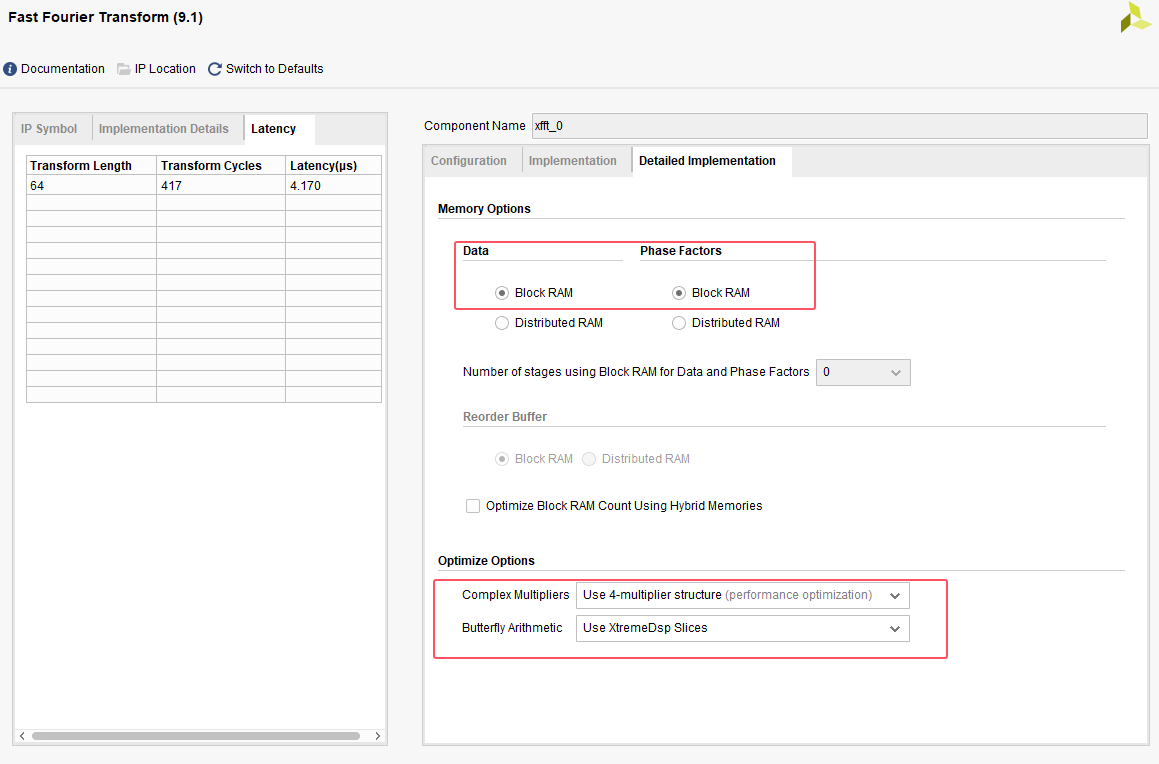The width and height of the screenshot is (1159, 764).
Task: Click the scrollbar left arrow in Latency panel
Action: pyautogui.click(x=22, y=736)
